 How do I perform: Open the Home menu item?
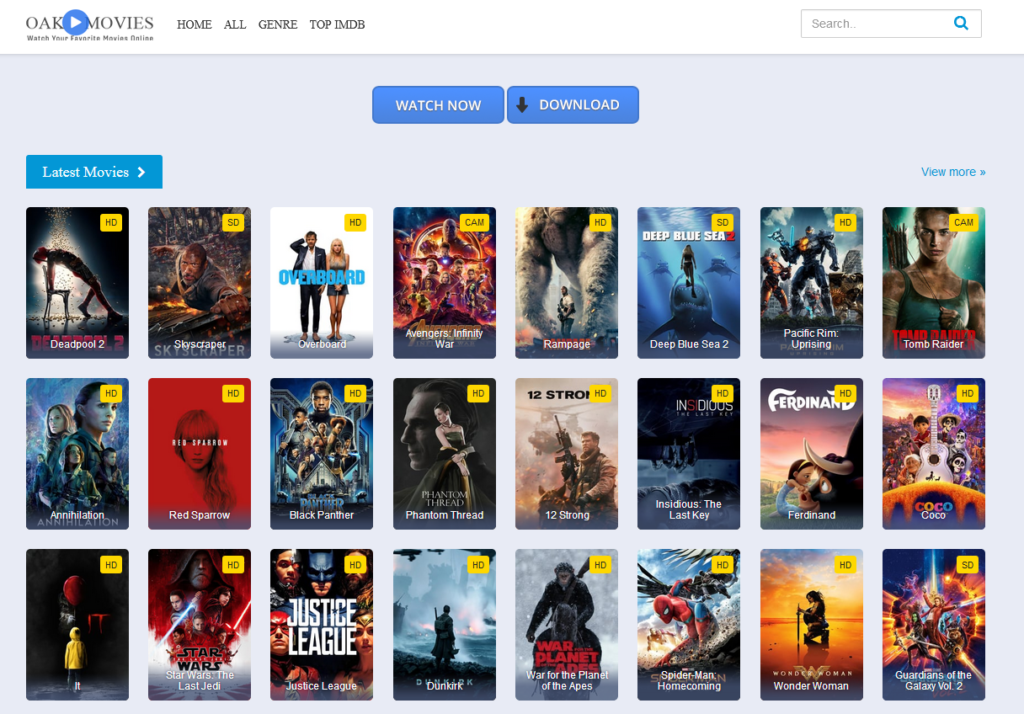coord(194,24)
